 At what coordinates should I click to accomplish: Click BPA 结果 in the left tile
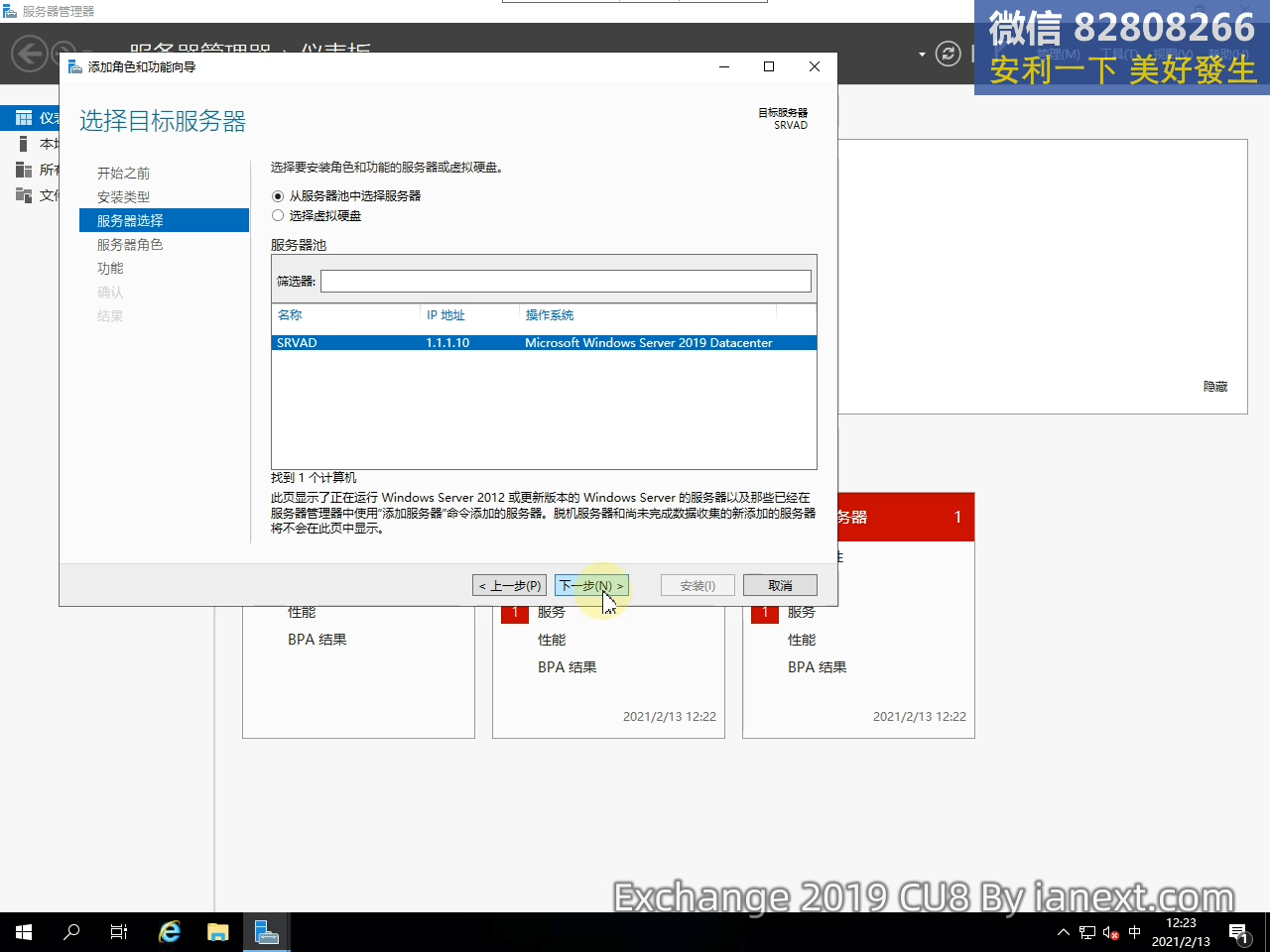(x=317, y=640)
